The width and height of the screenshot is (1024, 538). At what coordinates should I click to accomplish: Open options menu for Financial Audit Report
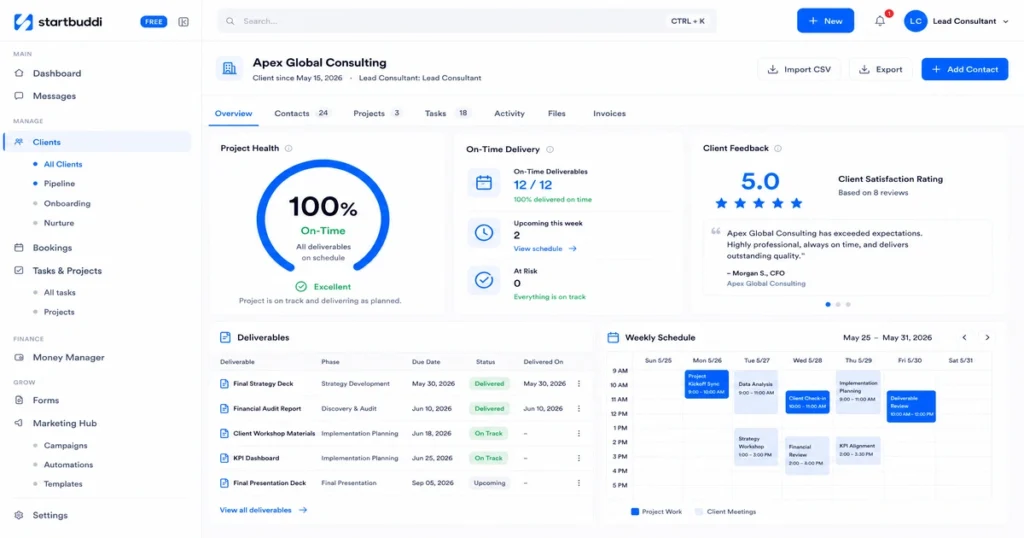click(579, 409)
